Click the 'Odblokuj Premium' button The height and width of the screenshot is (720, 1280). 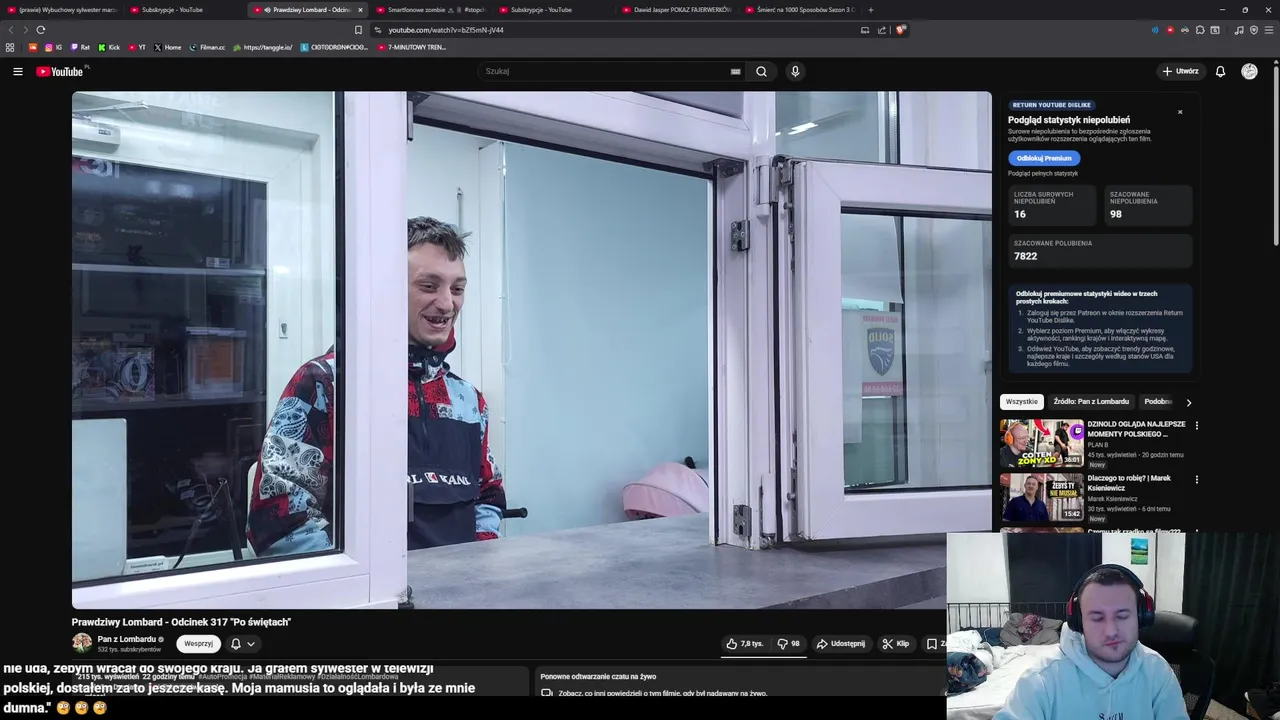(1044, 158)
